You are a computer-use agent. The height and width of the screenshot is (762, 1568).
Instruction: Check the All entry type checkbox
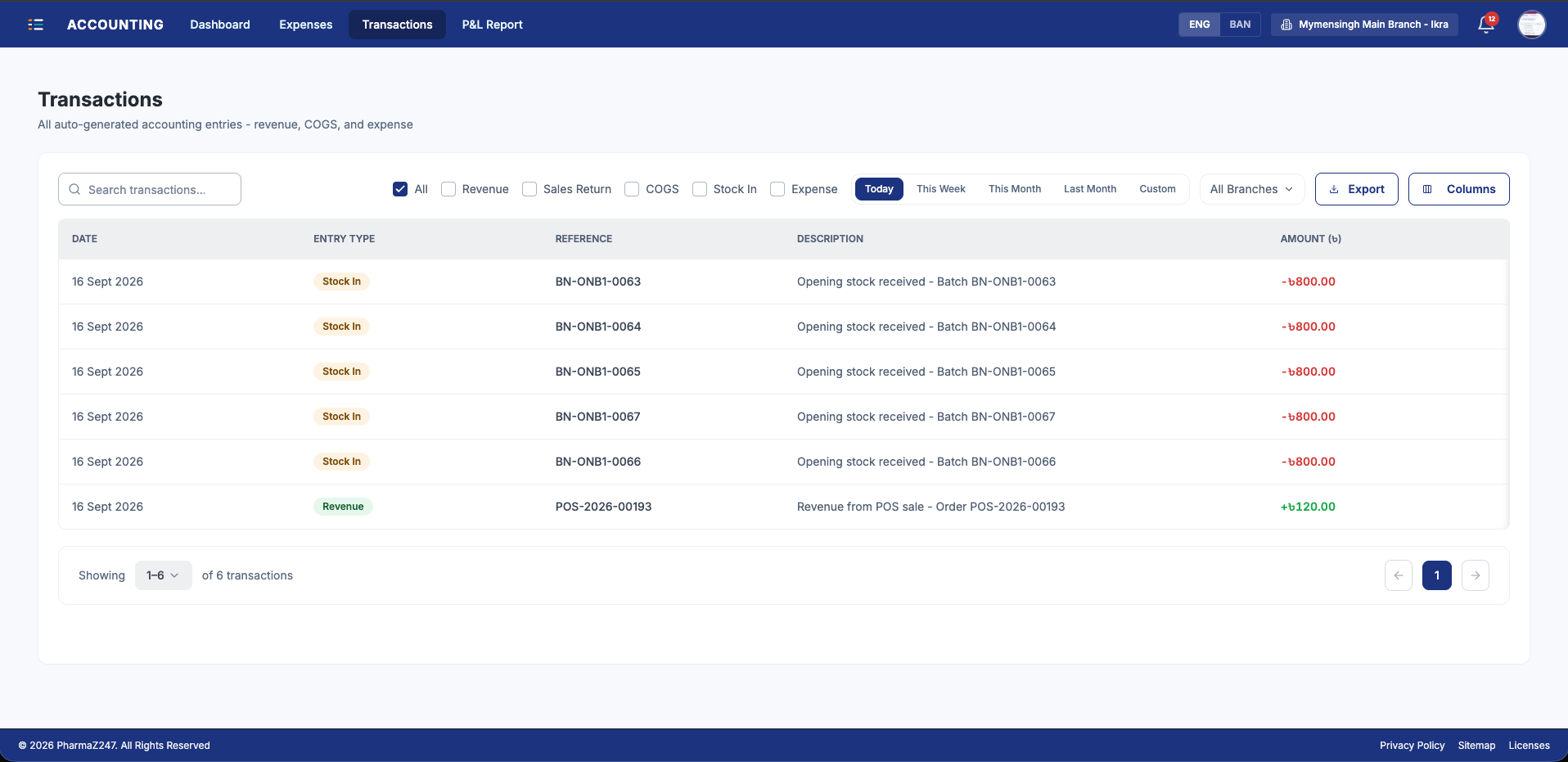click(x=400, y=189)
